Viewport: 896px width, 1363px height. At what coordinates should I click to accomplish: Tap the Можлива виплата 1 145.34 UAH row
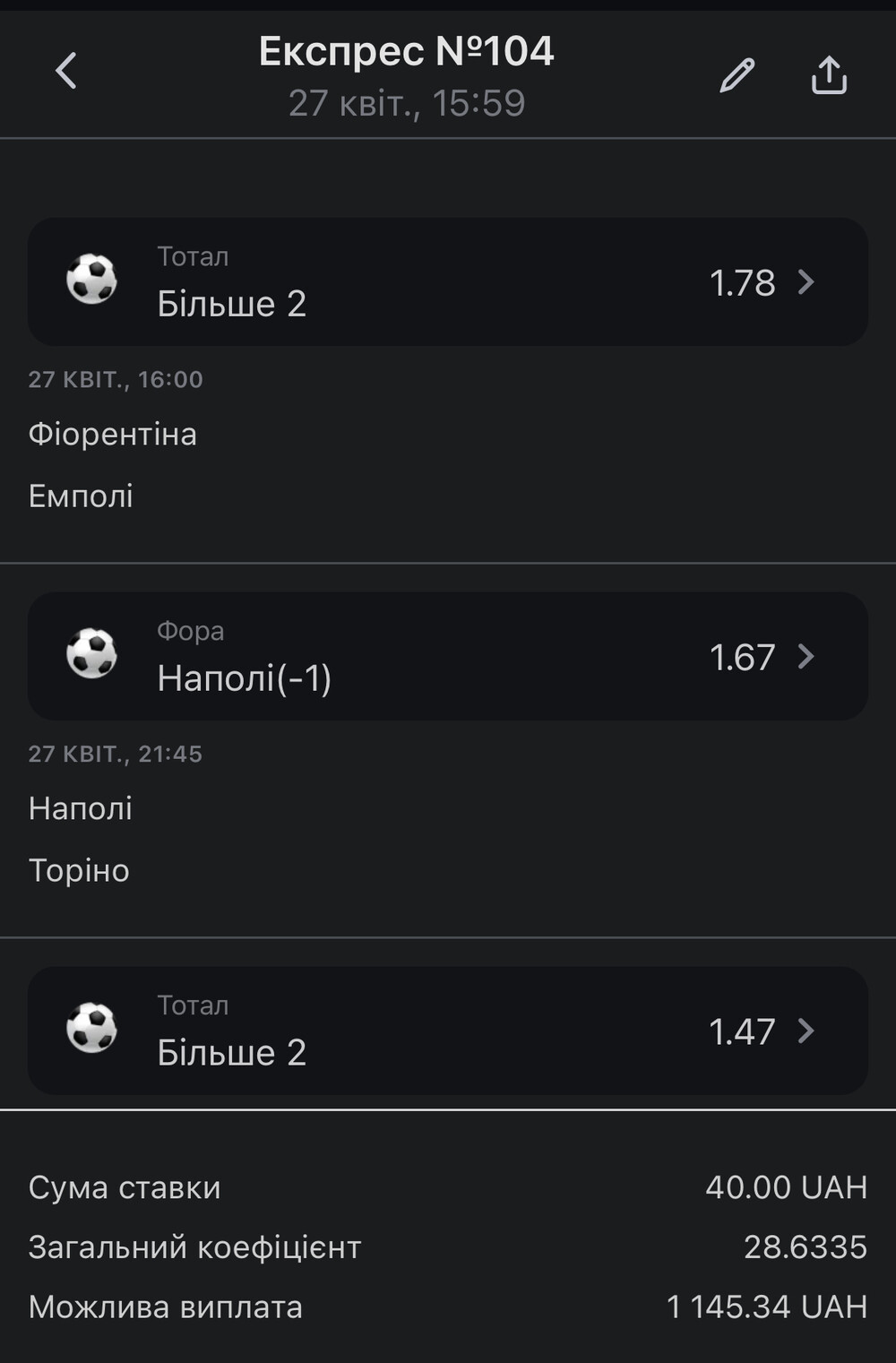(x=448, y=1307)
